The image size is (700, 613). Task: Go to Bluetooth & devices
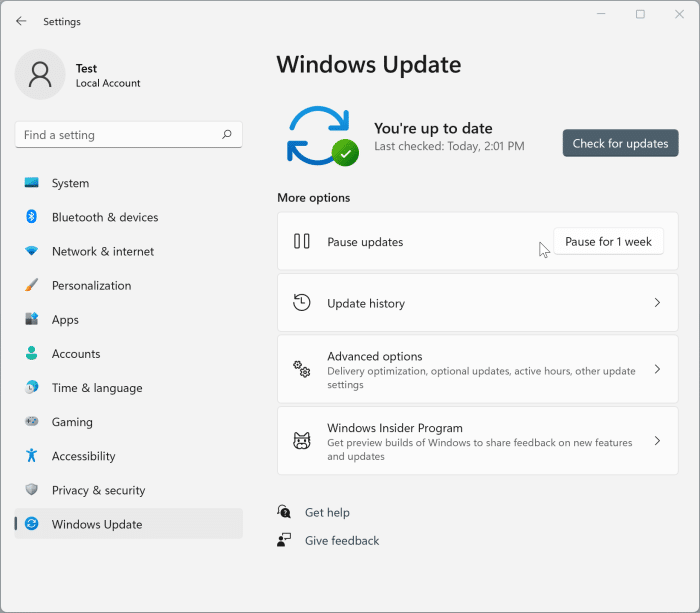pos(129,217)
